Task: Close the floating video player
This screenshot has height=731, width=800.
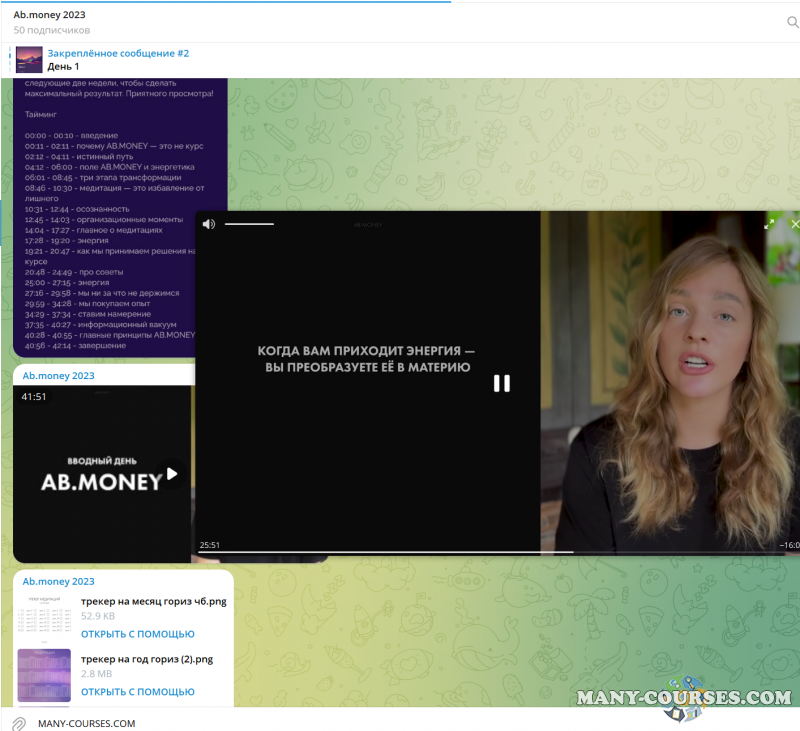Action: (x=794, y=224)
